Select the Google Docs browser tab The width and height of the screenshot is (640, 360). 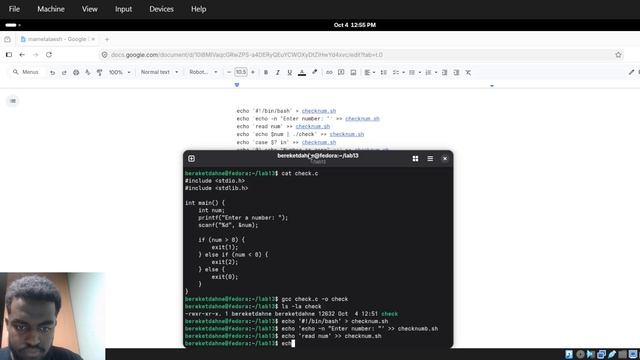(x=57, y=39)
